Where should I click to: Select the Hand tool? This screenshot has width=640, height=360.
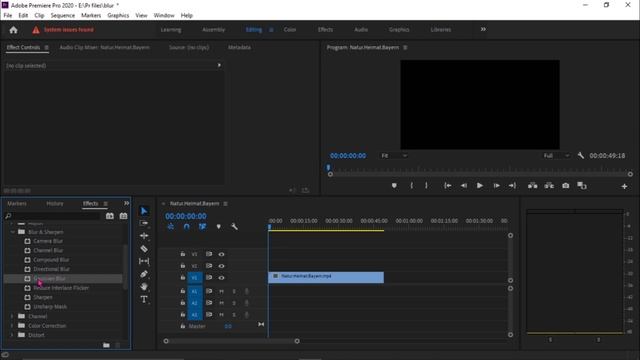[144, 287]
